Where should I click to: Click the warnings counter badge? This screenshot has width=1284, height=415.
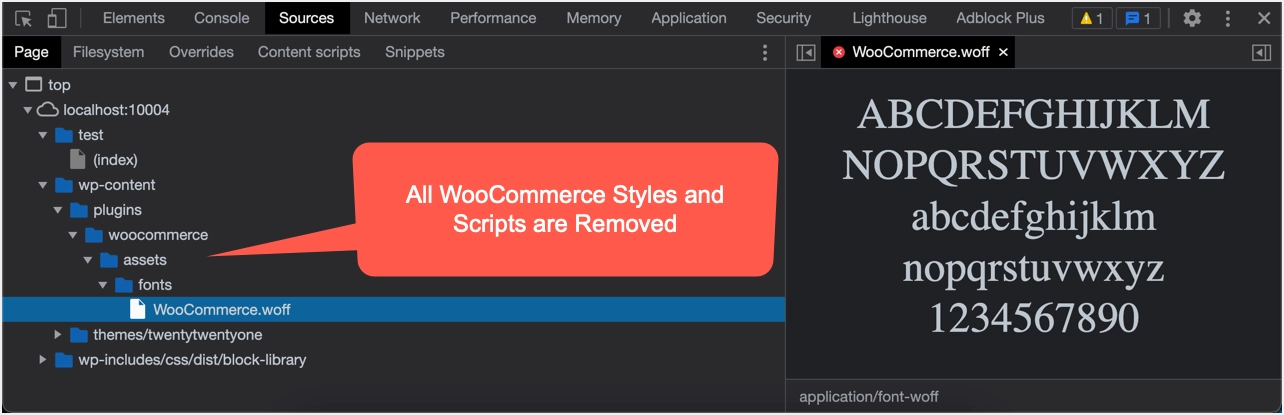coord(1092,18)
